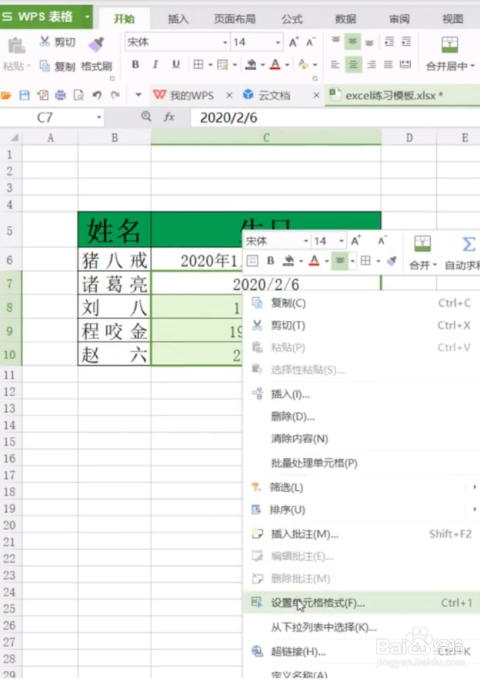Click mini toolbar font color red A
Viewport: 493px width, 680px height.
point(314,261)
